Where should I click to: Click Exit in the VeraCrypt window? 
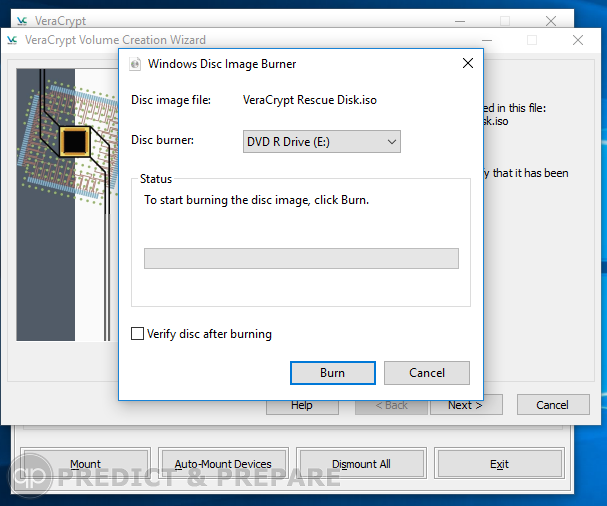click(x=499, y=463)
